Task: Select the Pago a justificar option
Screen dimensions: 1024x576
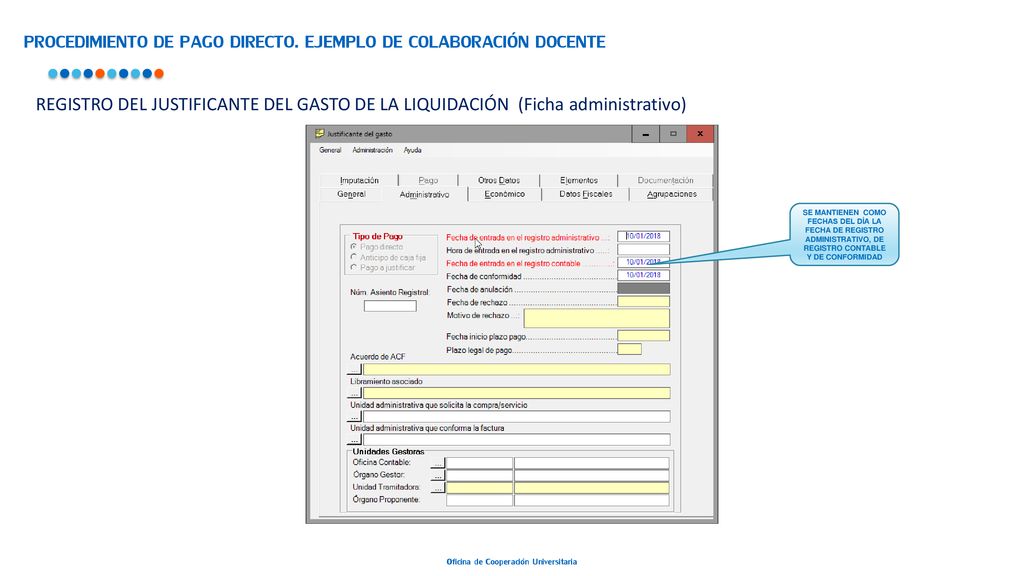Action: click(x=354, y=268)
